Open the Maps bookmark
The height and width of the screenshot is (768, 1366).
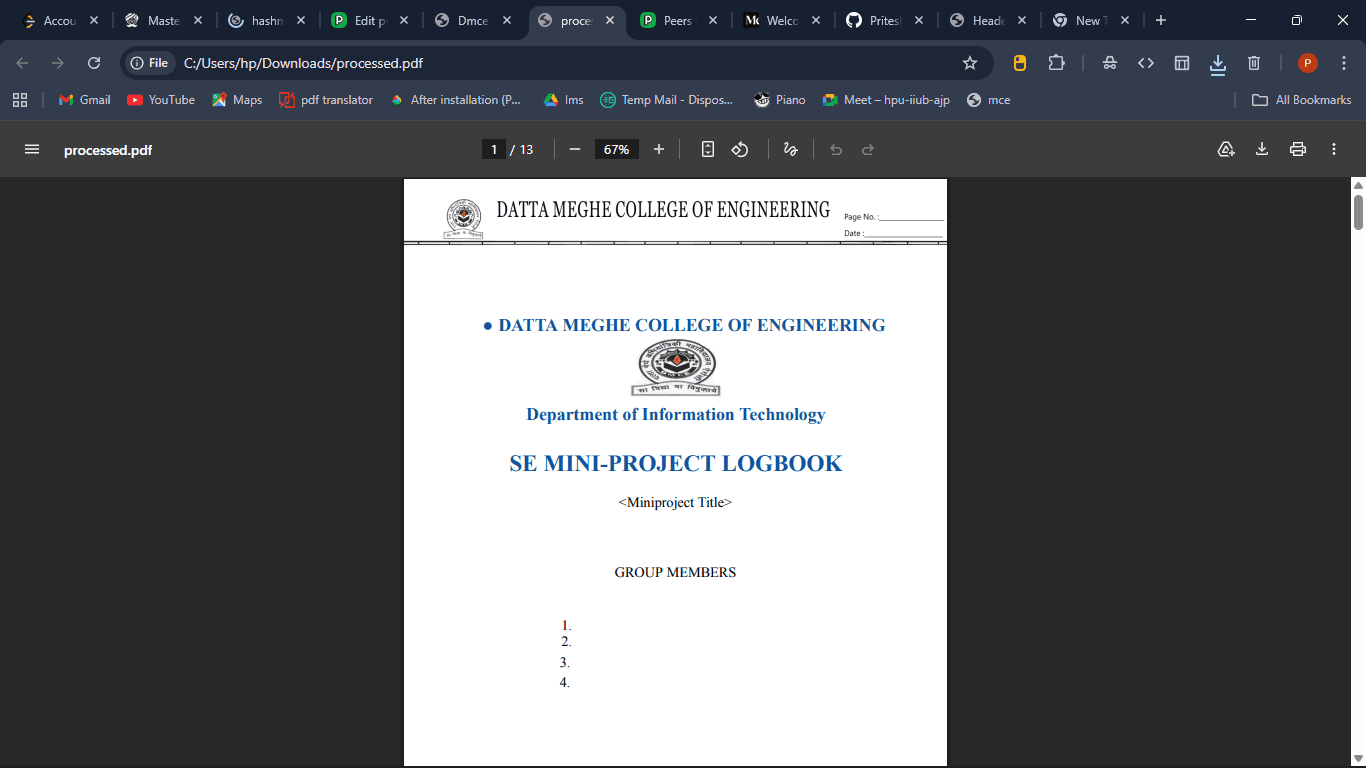[237, 100]
